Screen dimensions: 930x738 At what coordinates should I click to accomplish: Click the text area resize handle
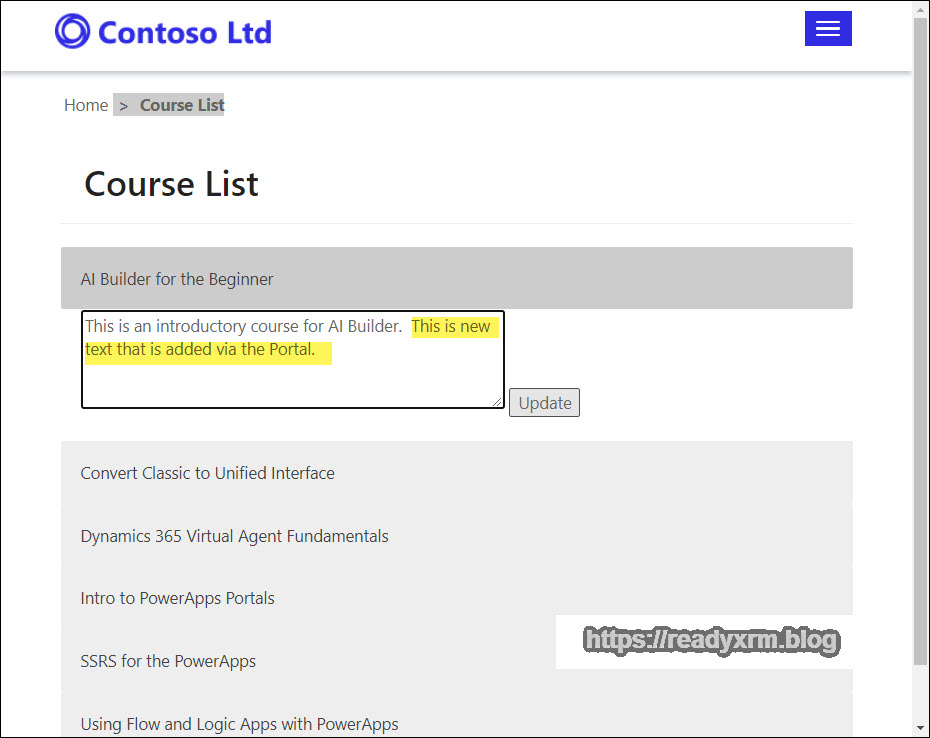coord(497,401)
